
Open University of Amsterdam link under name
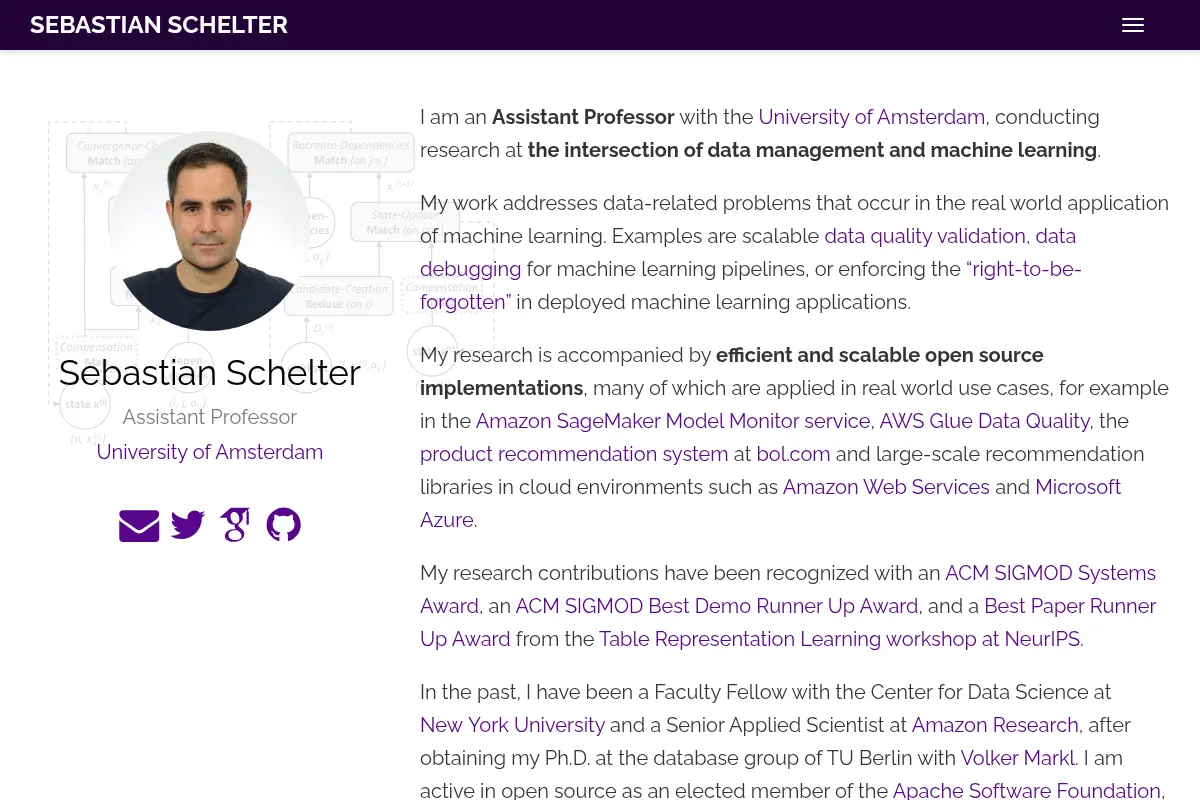[x=210, y=452]
